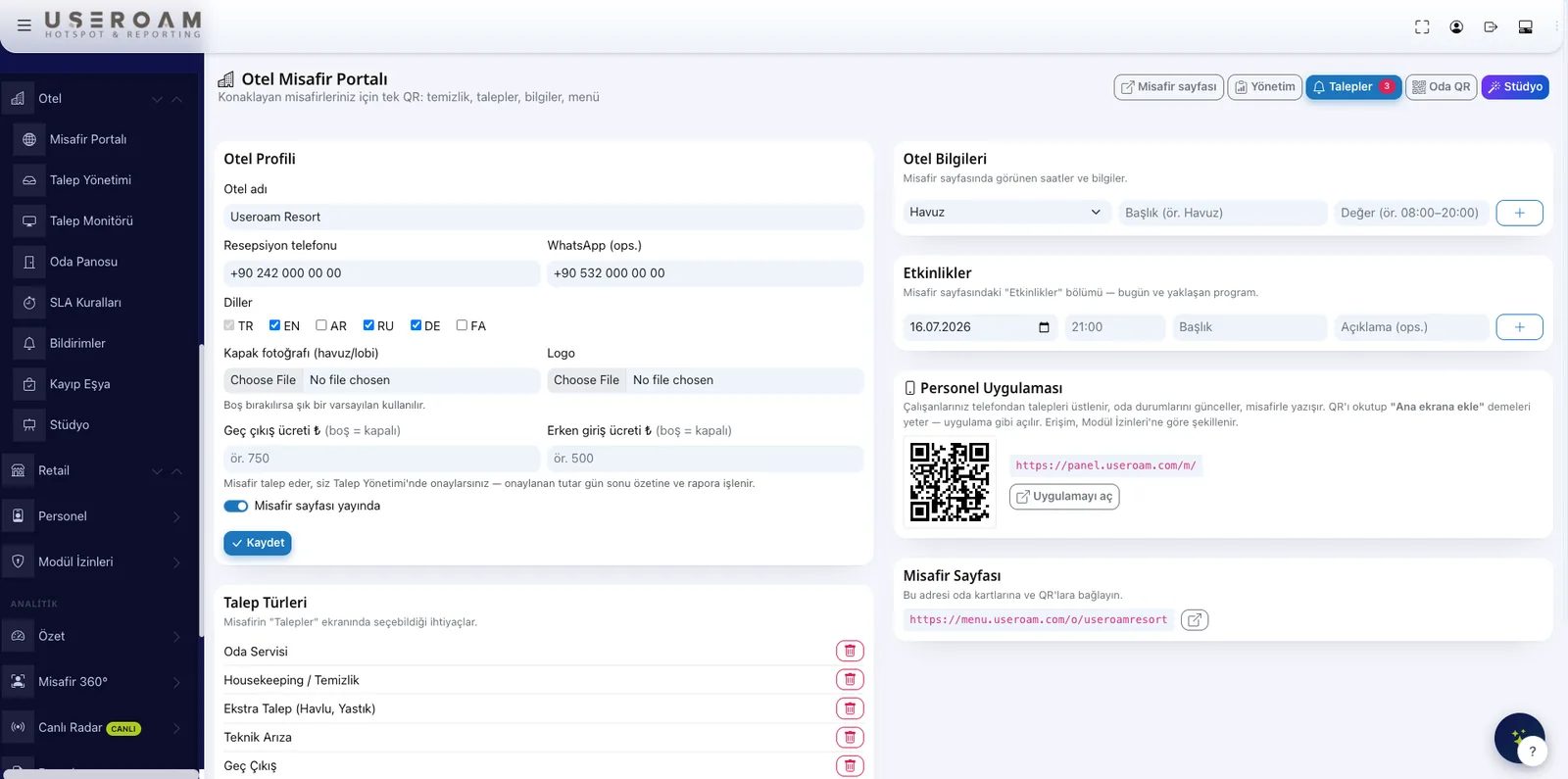The image size is (1568, 779).
Task: Open the hamburger menu icon
Action: tap(24, 25)
